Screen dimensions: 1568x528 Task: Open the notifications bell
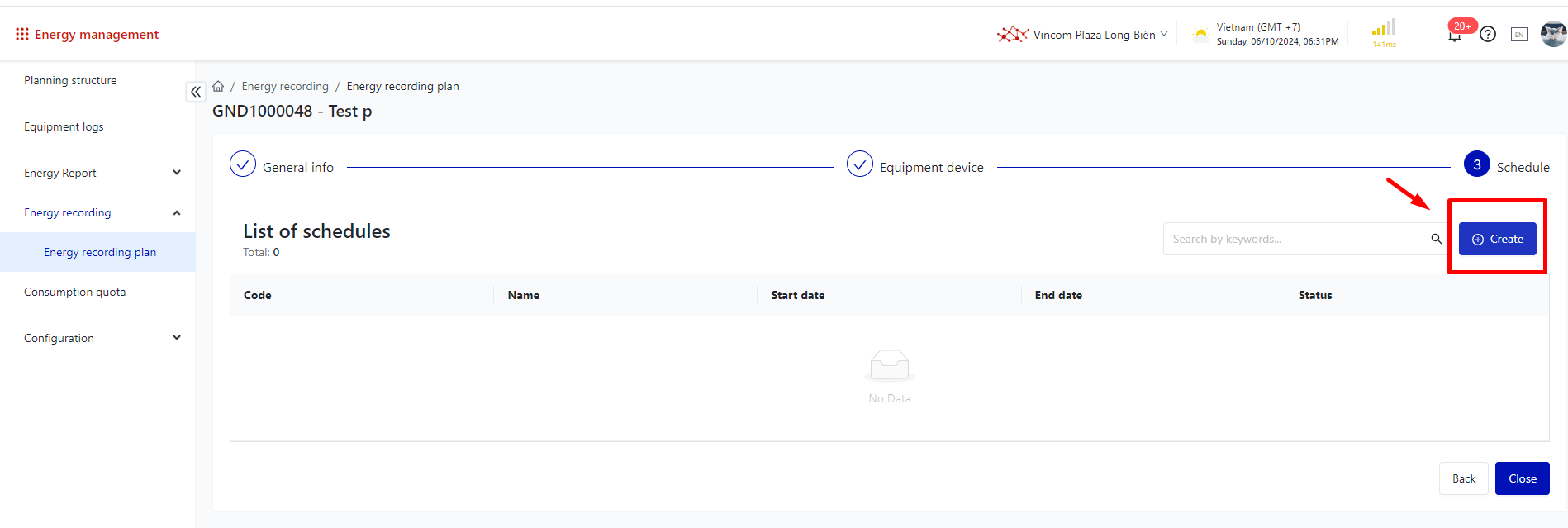pos(1455,35)
